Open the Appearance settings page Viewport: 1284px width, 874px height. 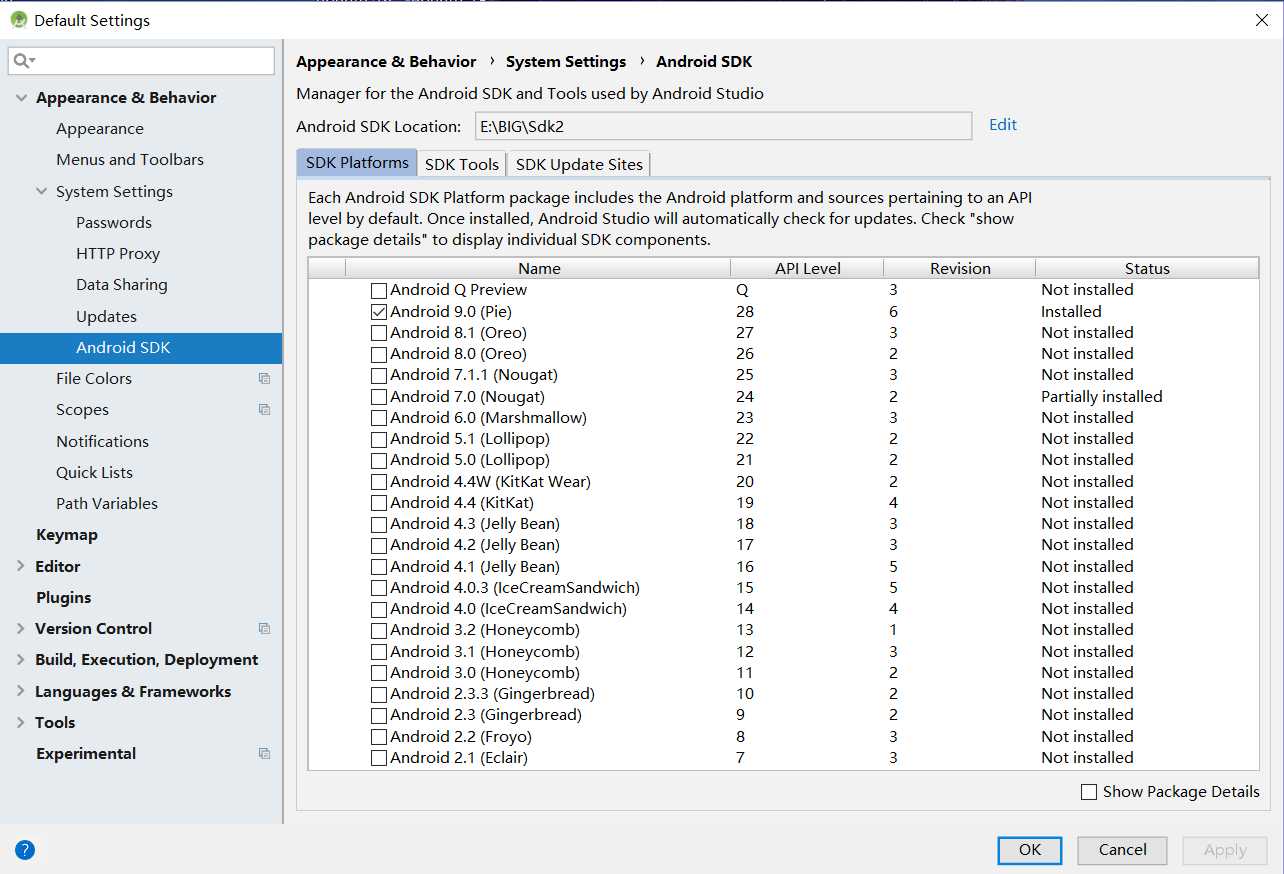[100, 128]
